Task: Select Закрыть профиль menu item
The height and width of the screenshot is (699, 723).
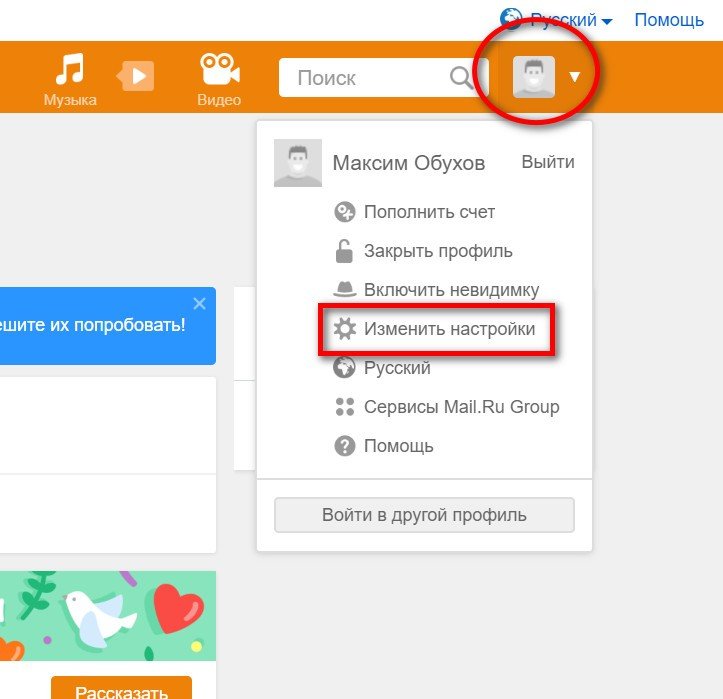Action: pyautogui.click(x=438, y=251)
